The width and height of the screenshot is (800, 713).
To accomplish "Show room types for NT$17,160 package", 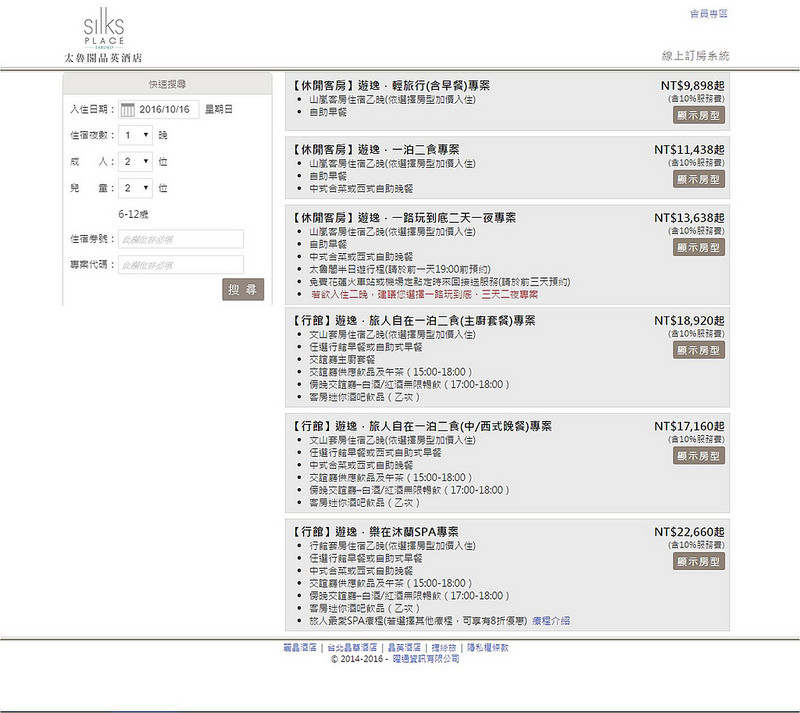I will pos(699,456).
